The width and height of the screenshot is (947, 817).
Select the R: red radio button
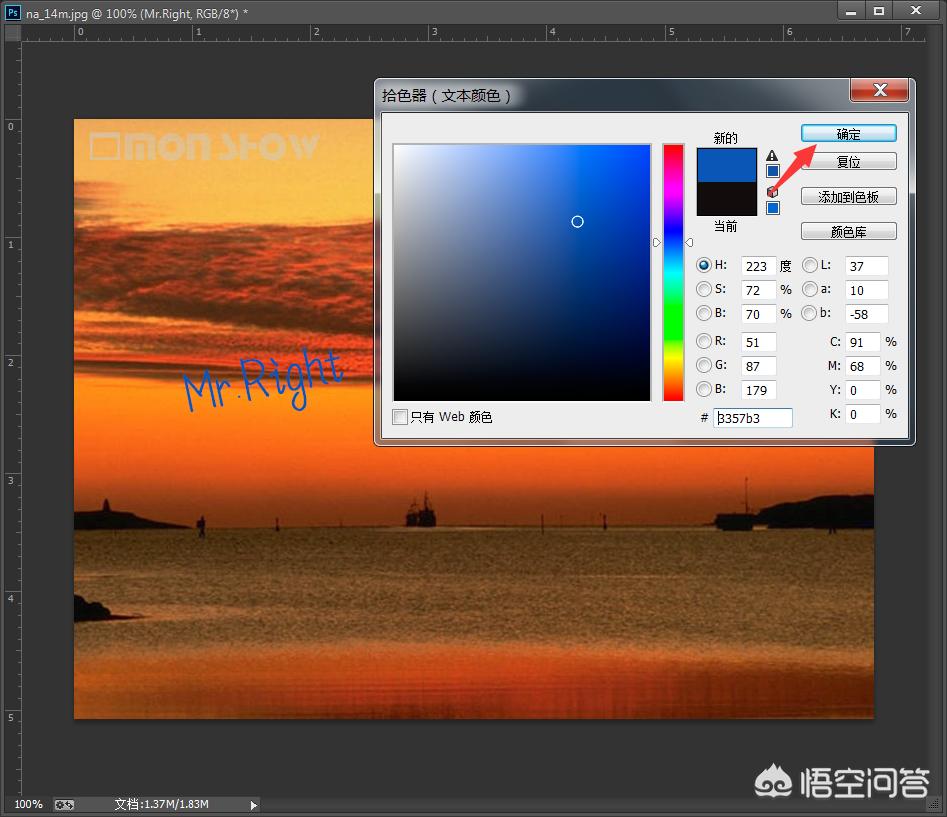click(x=704, y=342)
